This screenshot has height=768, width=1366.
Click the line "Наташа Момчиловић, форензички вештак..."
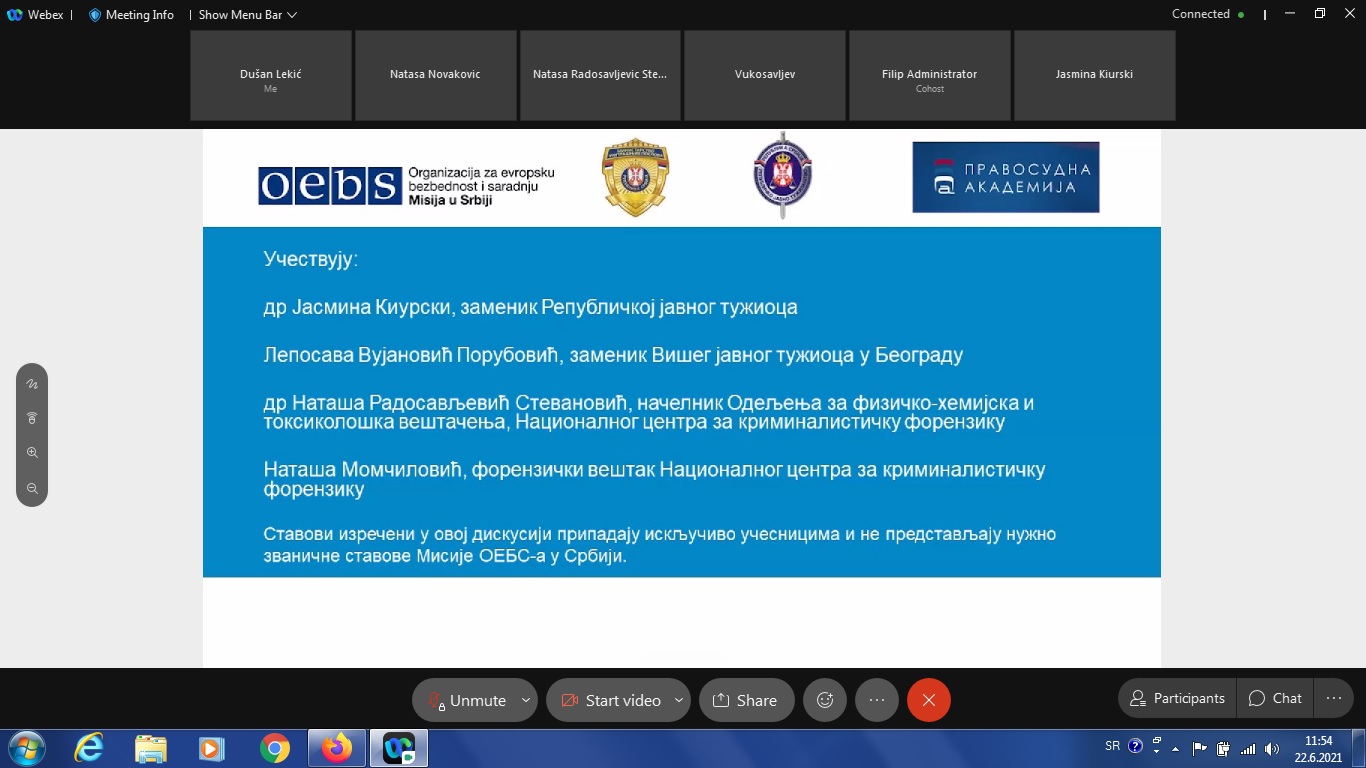[655, 480]
